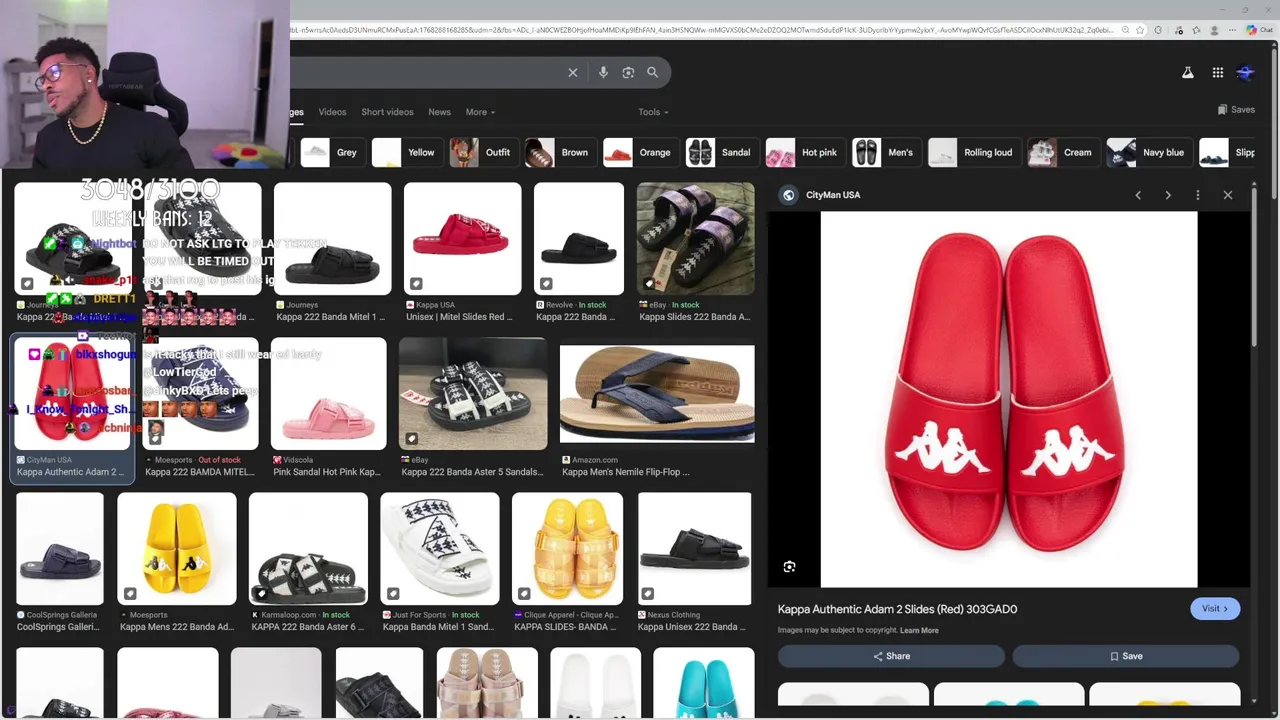1280x720 pixels.
Task: Click the Lens icon on preview image
Action: click(x=789, y=567)
